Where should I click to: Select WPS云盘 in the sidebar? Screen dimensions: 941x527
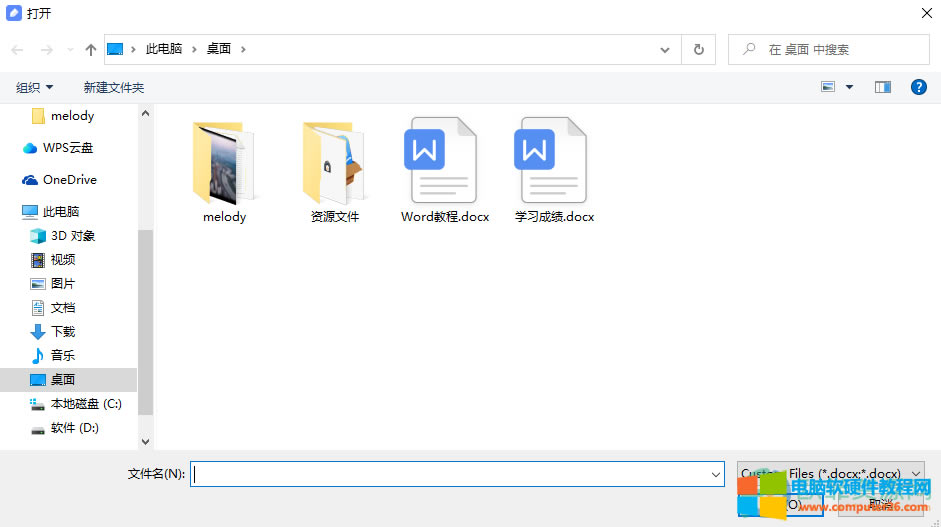tap(67, 148)
